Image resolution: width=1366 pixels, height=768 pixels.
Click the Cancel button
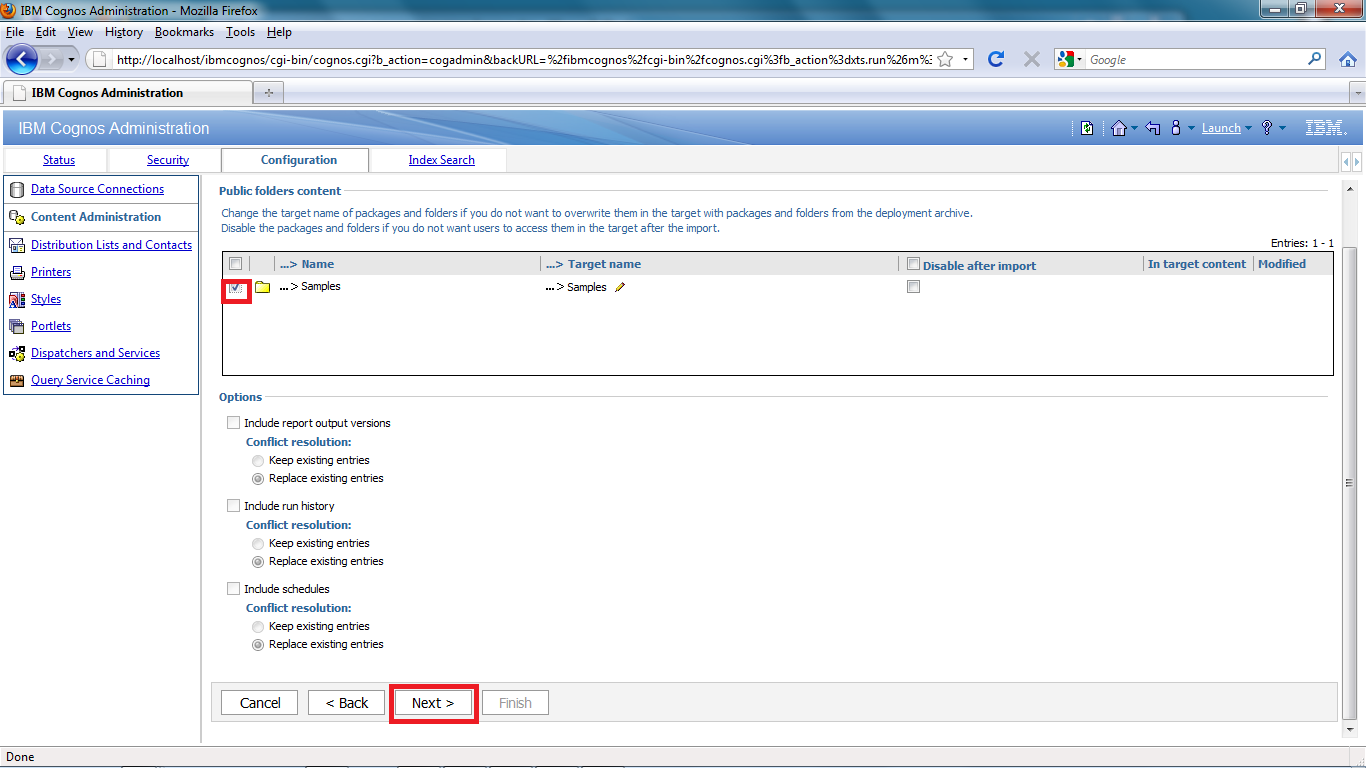[260, 703]
